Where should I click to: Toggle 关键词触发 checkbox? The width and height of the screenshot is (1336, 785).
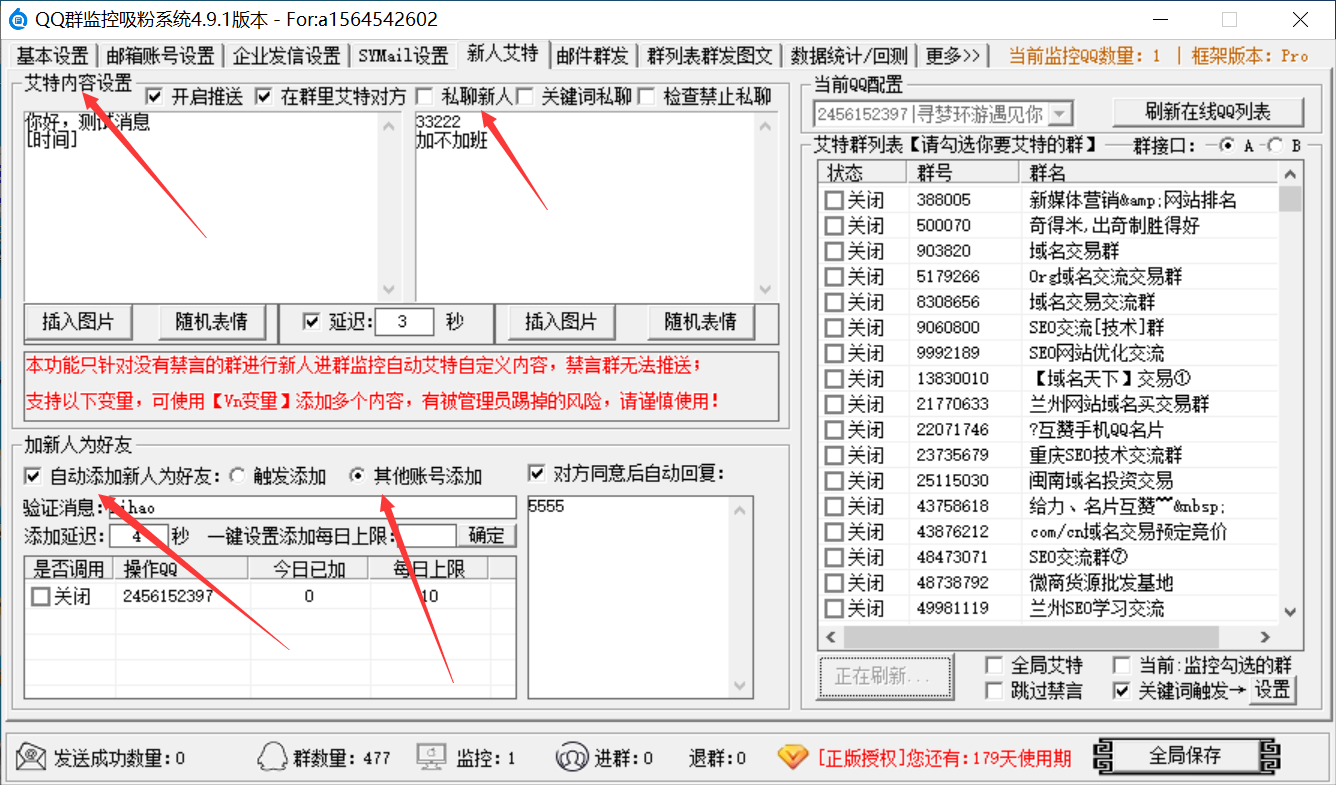pos(1122,690)
